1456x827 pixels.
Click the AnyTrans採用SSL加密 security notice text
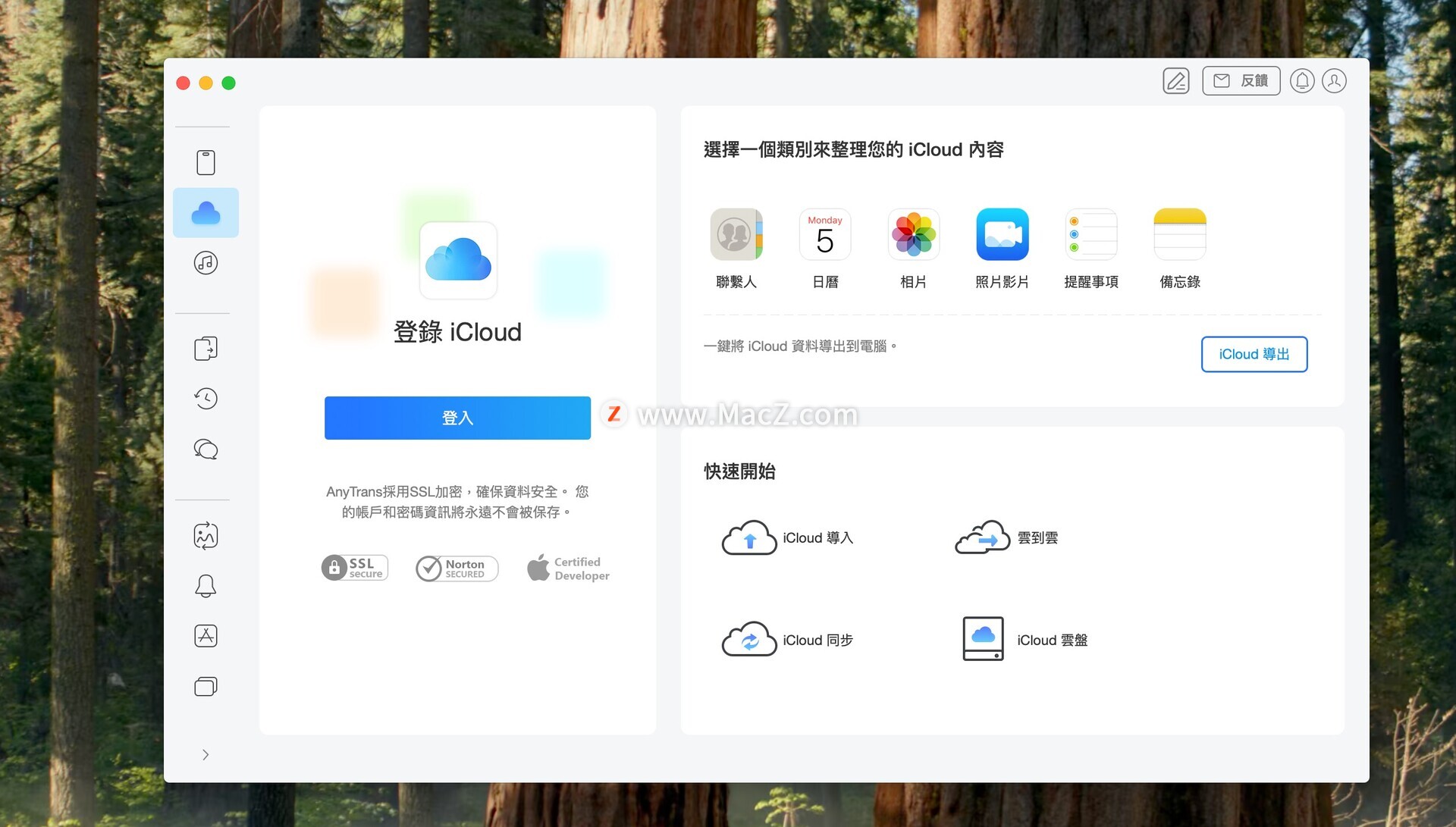pos(457,502)
